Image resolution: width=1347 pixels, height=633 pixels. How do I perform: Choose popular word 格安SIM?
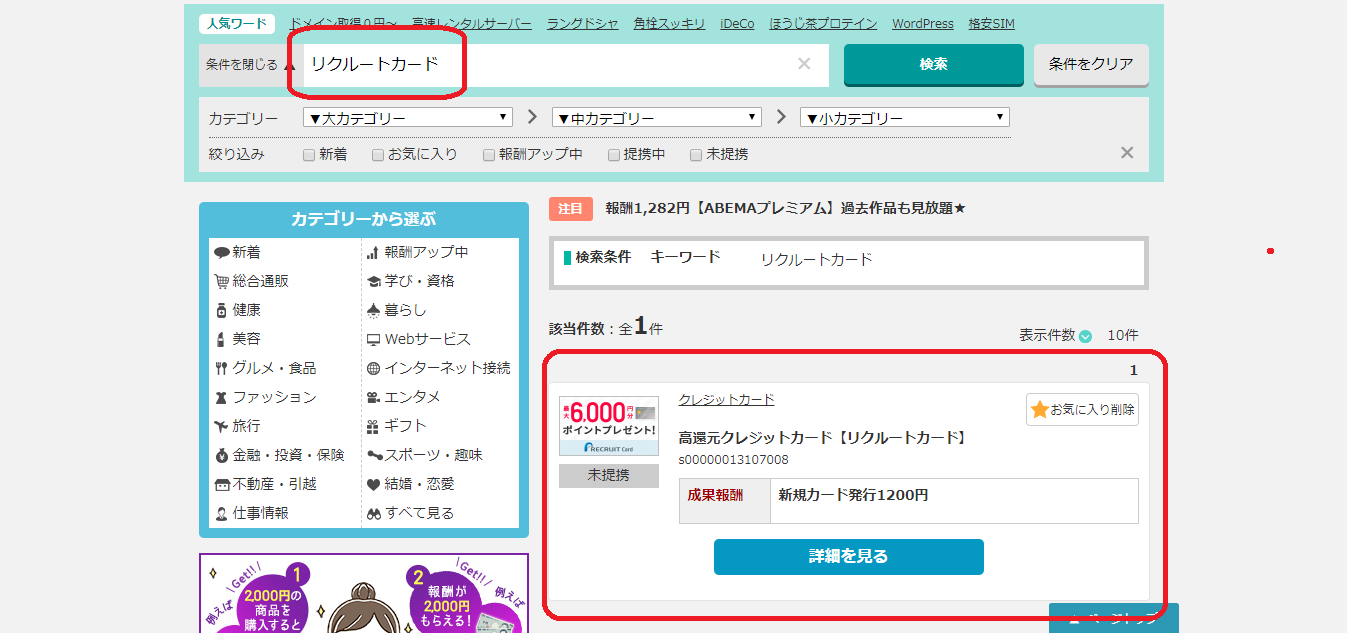coord(991,24)
